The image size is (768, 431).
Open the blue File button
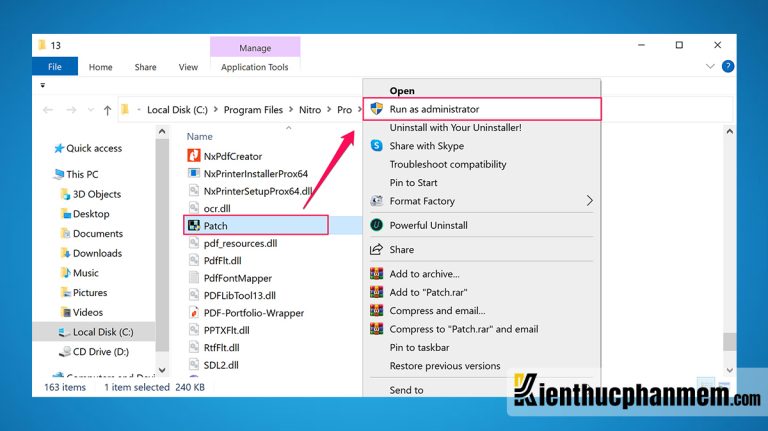click(x=55, y=67)
